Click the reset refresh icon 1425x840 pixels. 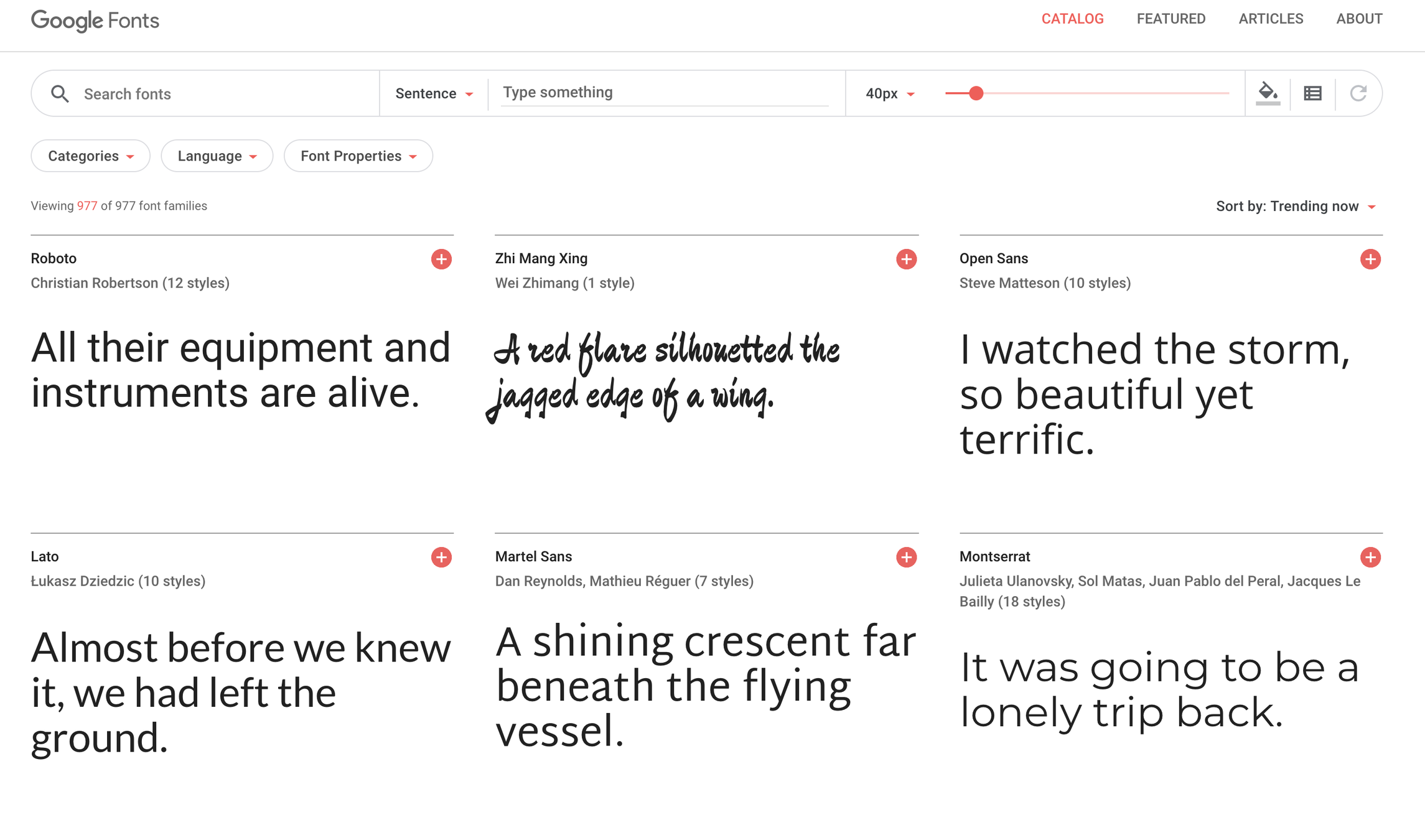[x=1358, y=93]
